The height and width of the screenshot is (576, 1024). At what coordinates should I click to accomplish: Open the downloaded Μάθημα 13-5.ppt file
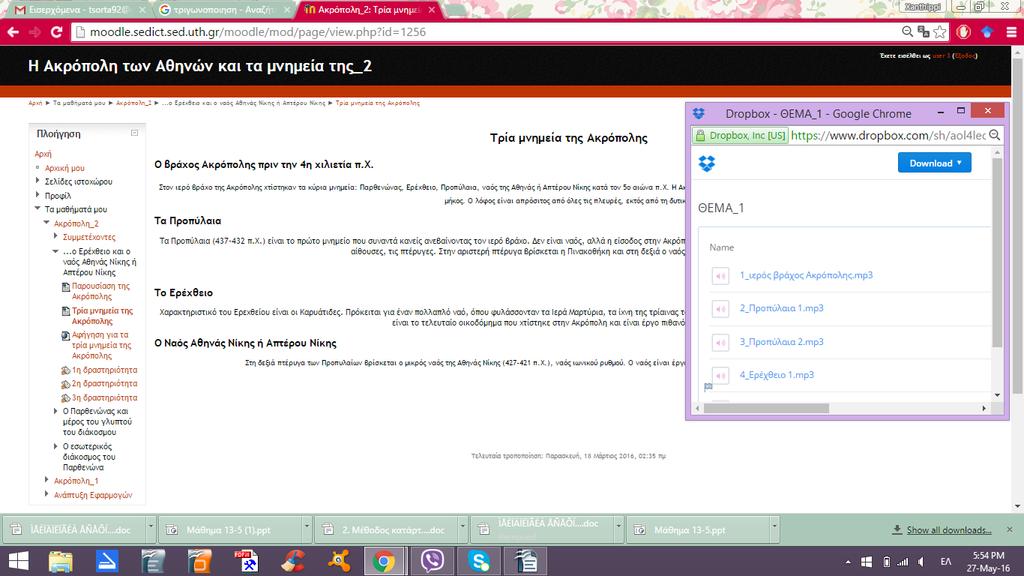(x=696, y=530)
